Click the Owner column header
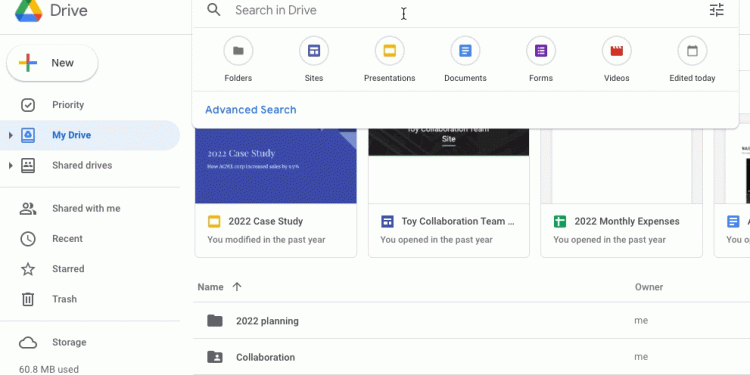This screenshot has width=750, height=375. coord(649,287)
